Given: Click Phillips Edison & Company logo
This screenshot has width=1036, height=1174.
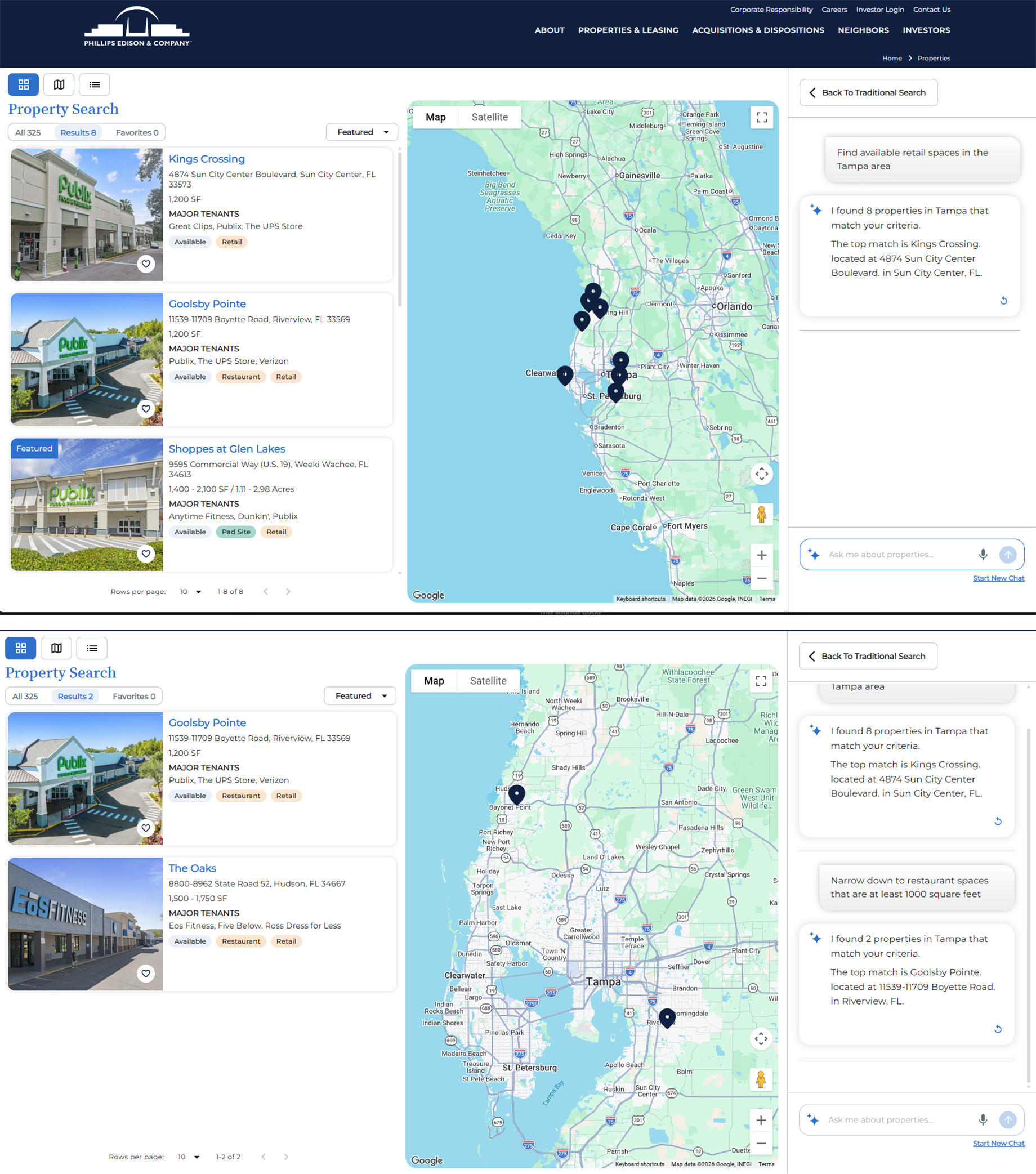Looking at the screenshot, I should click(137, 27).
